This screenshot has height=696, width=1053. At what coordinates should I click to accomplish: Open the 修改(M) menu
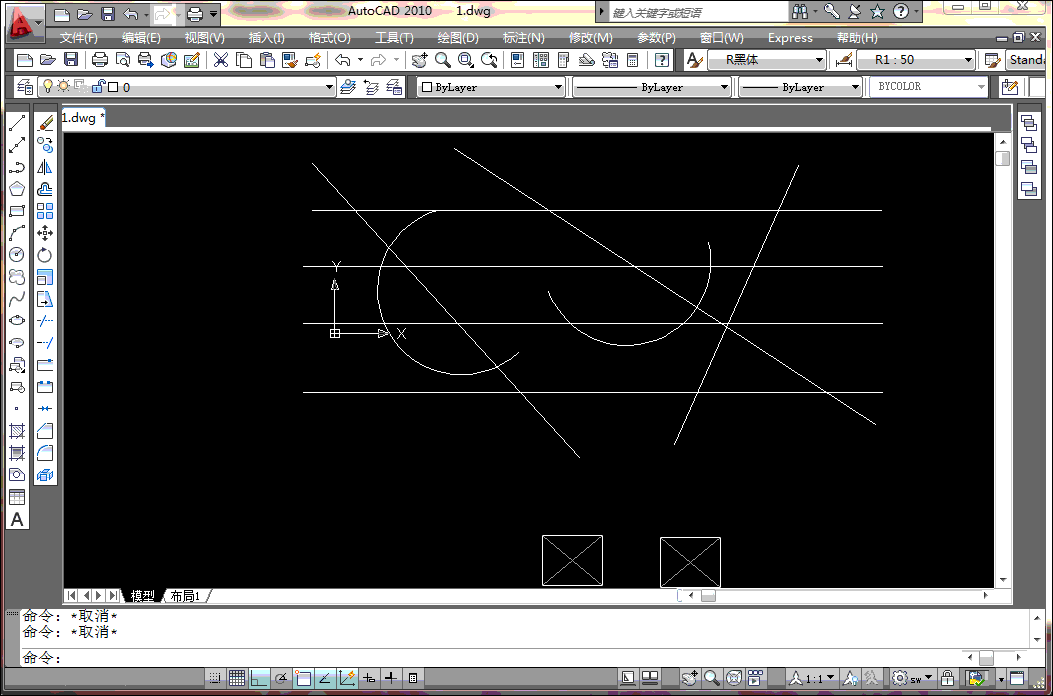[x=590, y=38]
